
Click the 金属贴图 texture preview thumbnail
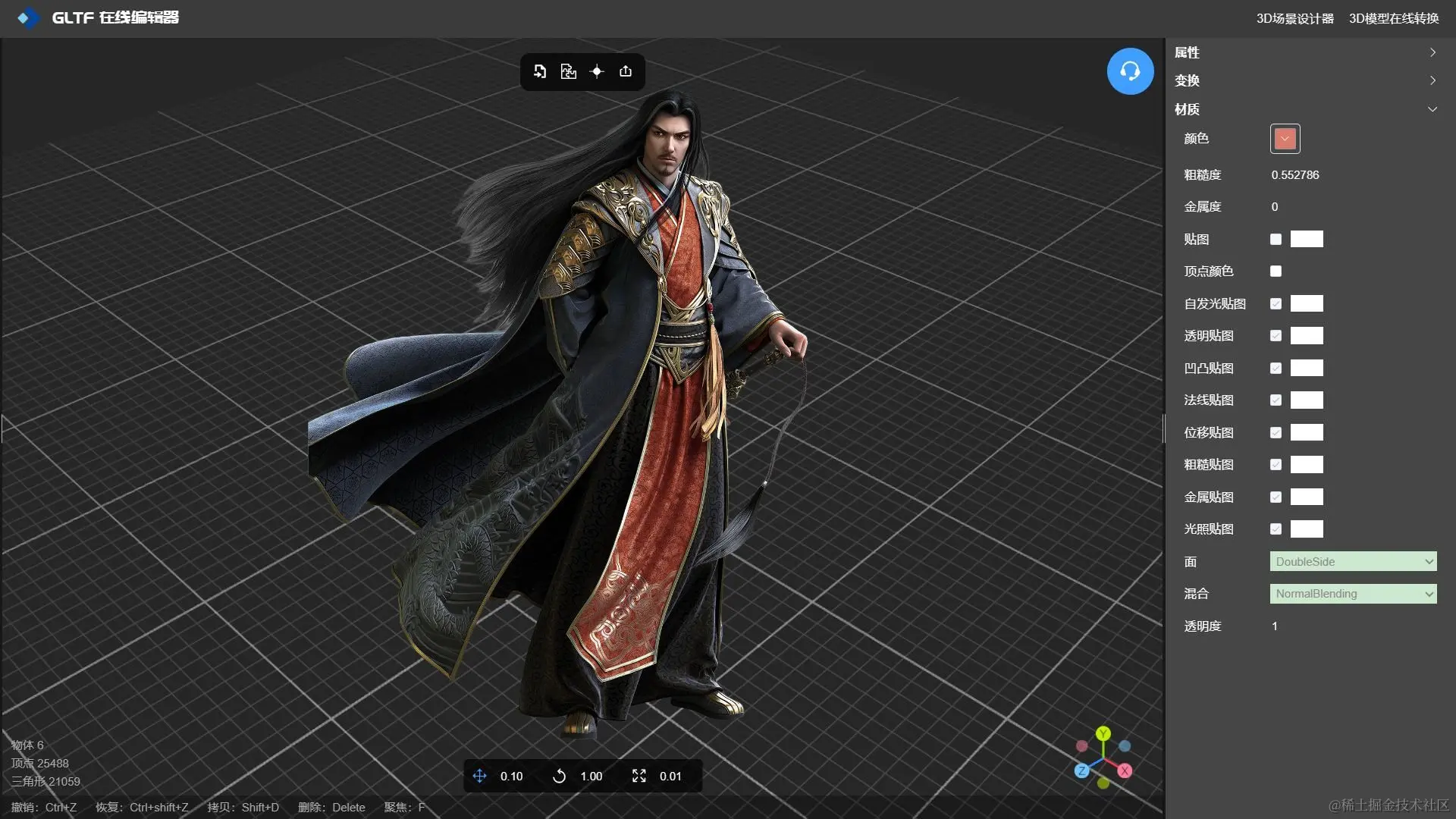1307,497
